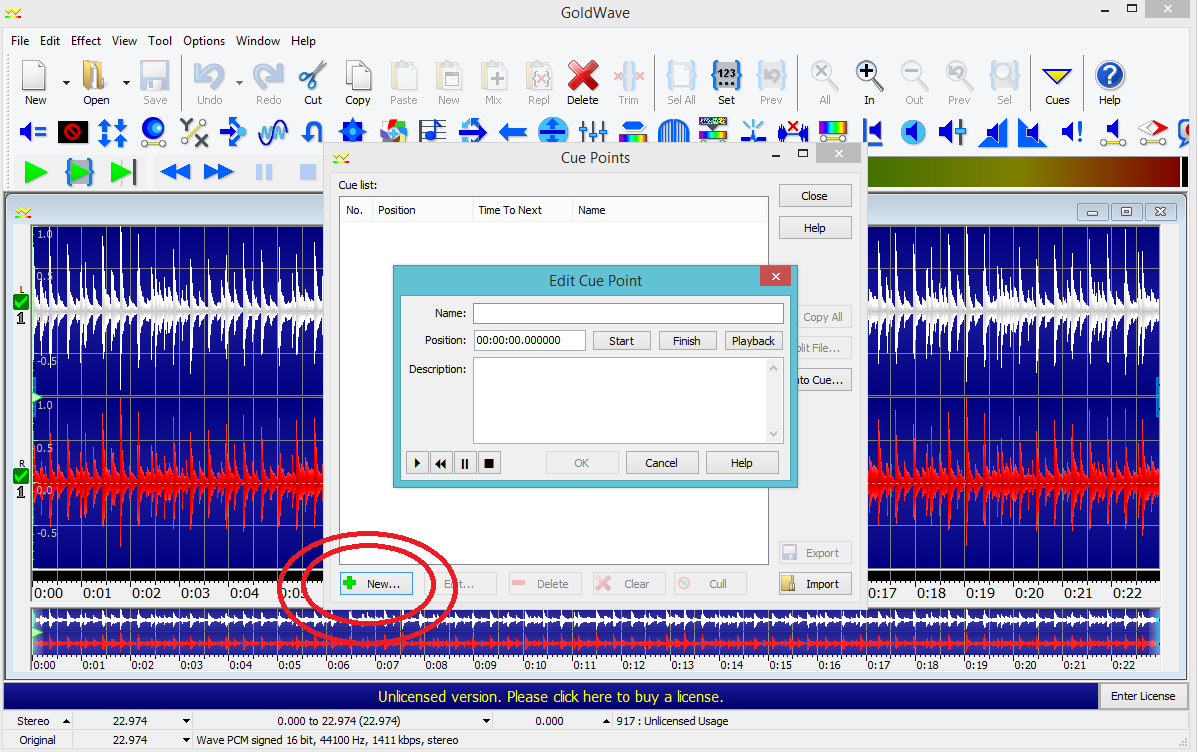This screenshot has height=752, width=1198.
Task: Click the Playback button in Edit Cue Point
Action: click(753, 341)
